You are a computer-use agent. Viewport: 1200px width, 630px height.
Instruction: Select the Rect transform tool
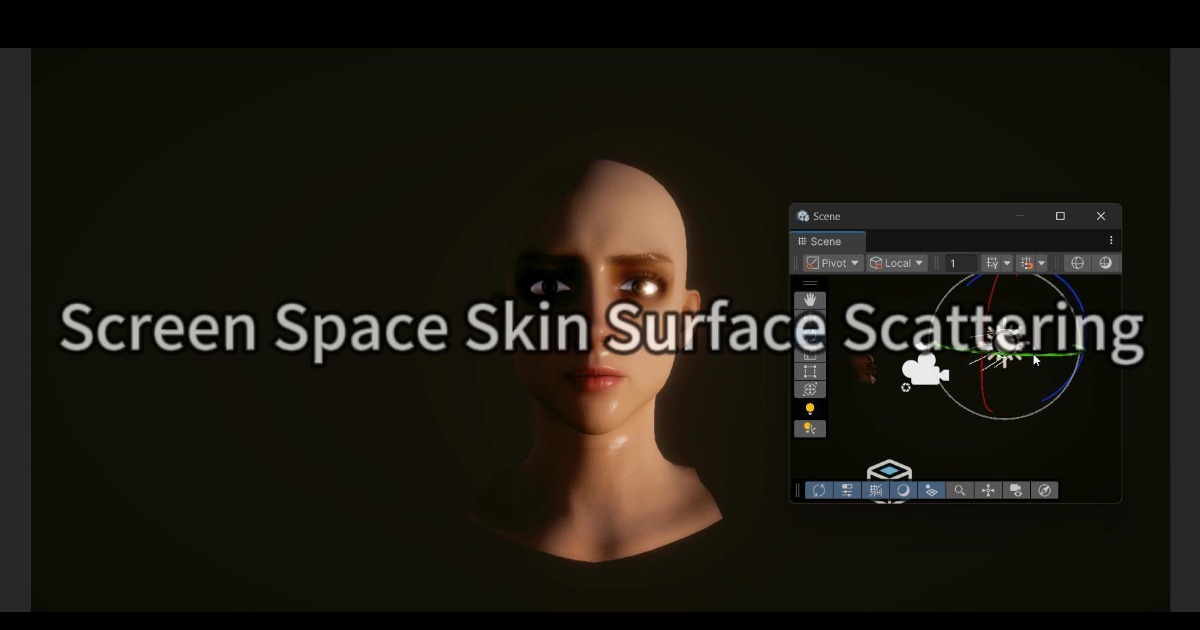[x=809, y=372]
